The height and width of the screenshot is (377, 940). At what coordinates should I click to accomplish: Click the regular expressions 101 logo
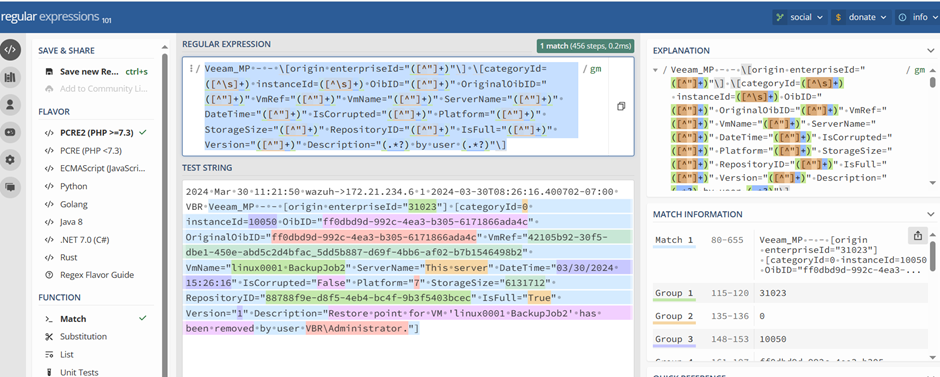[56, 18]
